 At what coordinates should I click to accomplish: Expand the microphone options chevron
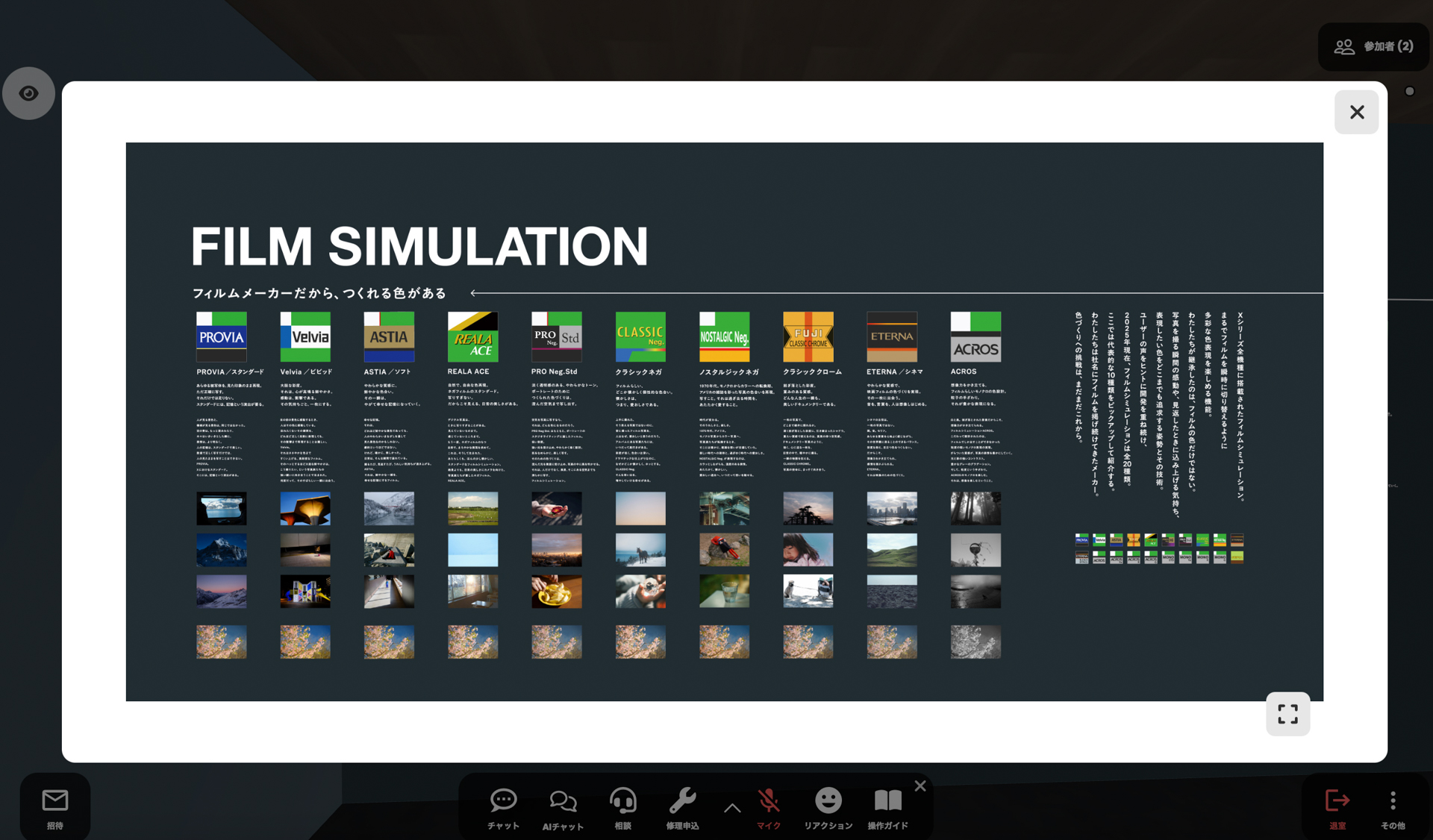pyautogui.click(x=732, y=808)
